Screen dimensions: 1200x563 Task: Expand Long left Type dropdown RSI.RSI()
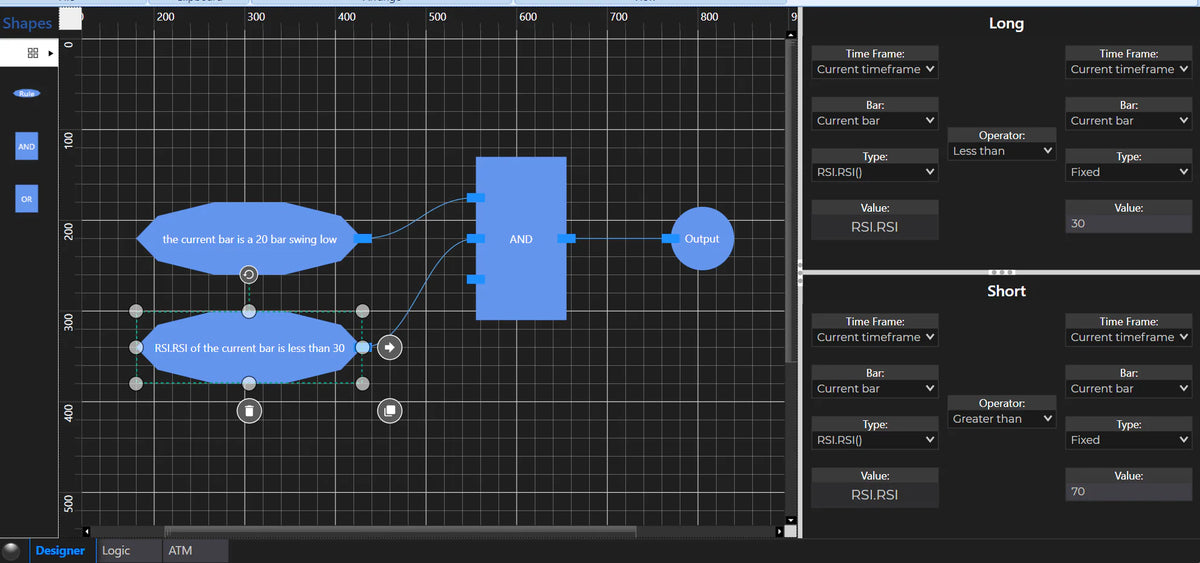click(x=875, y=172)
